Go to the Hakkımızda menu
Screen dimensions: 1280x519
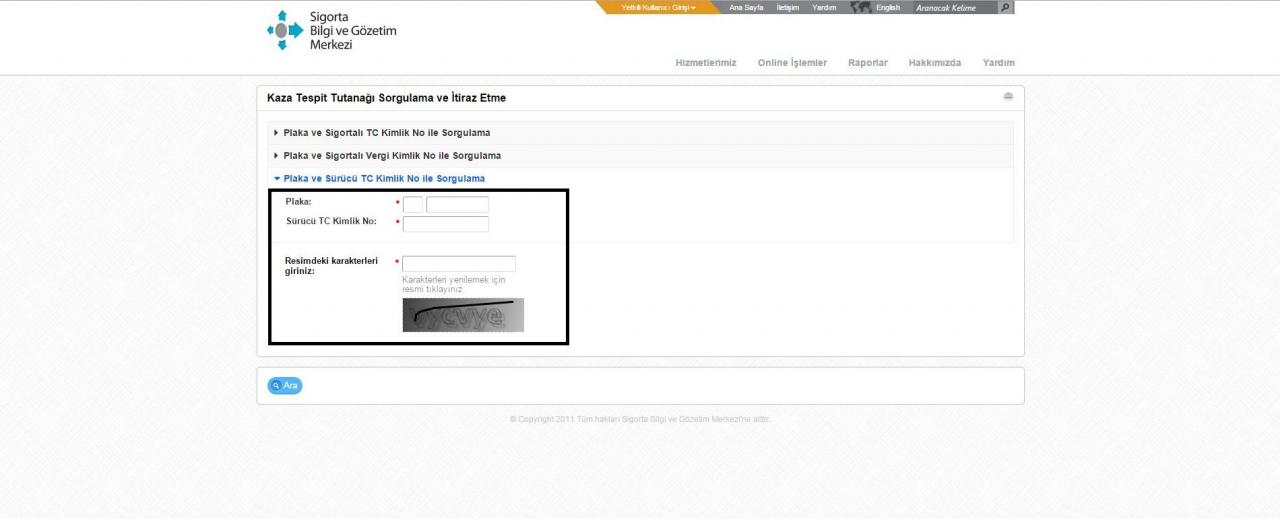point(935,63)
